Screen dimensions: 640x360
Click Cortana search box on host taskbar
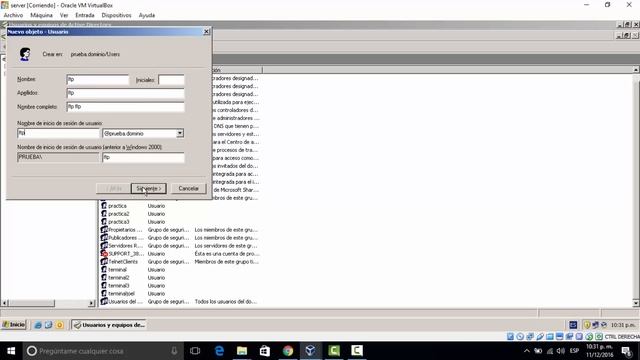tap(103, 351)
